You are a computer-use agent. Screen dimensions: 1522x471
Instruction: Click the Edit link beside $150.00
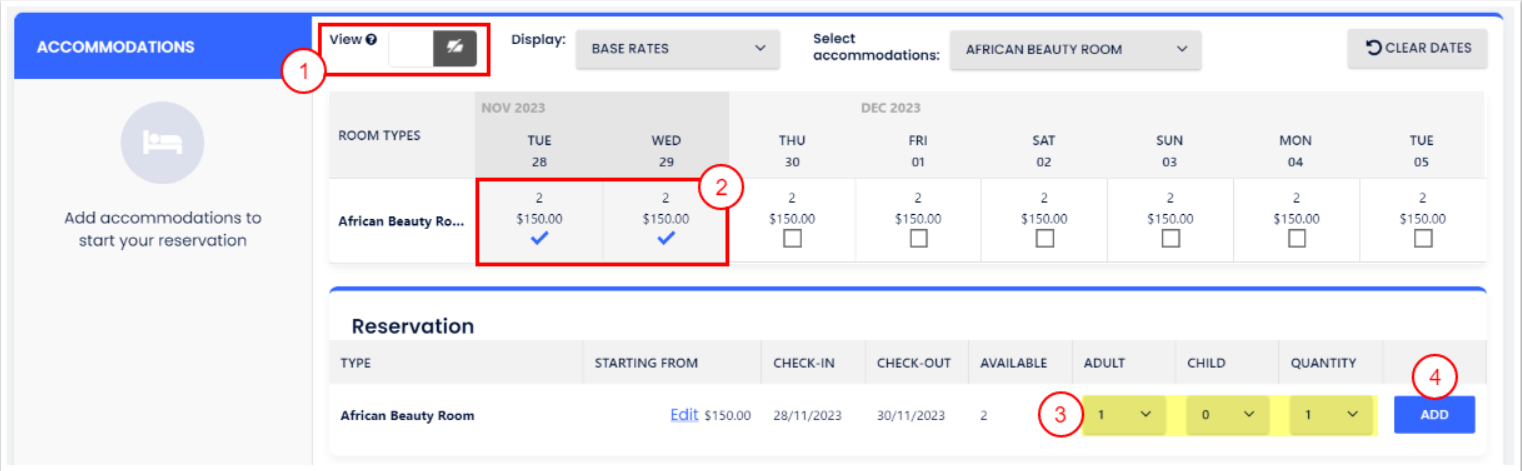click(x=684, y=414)
